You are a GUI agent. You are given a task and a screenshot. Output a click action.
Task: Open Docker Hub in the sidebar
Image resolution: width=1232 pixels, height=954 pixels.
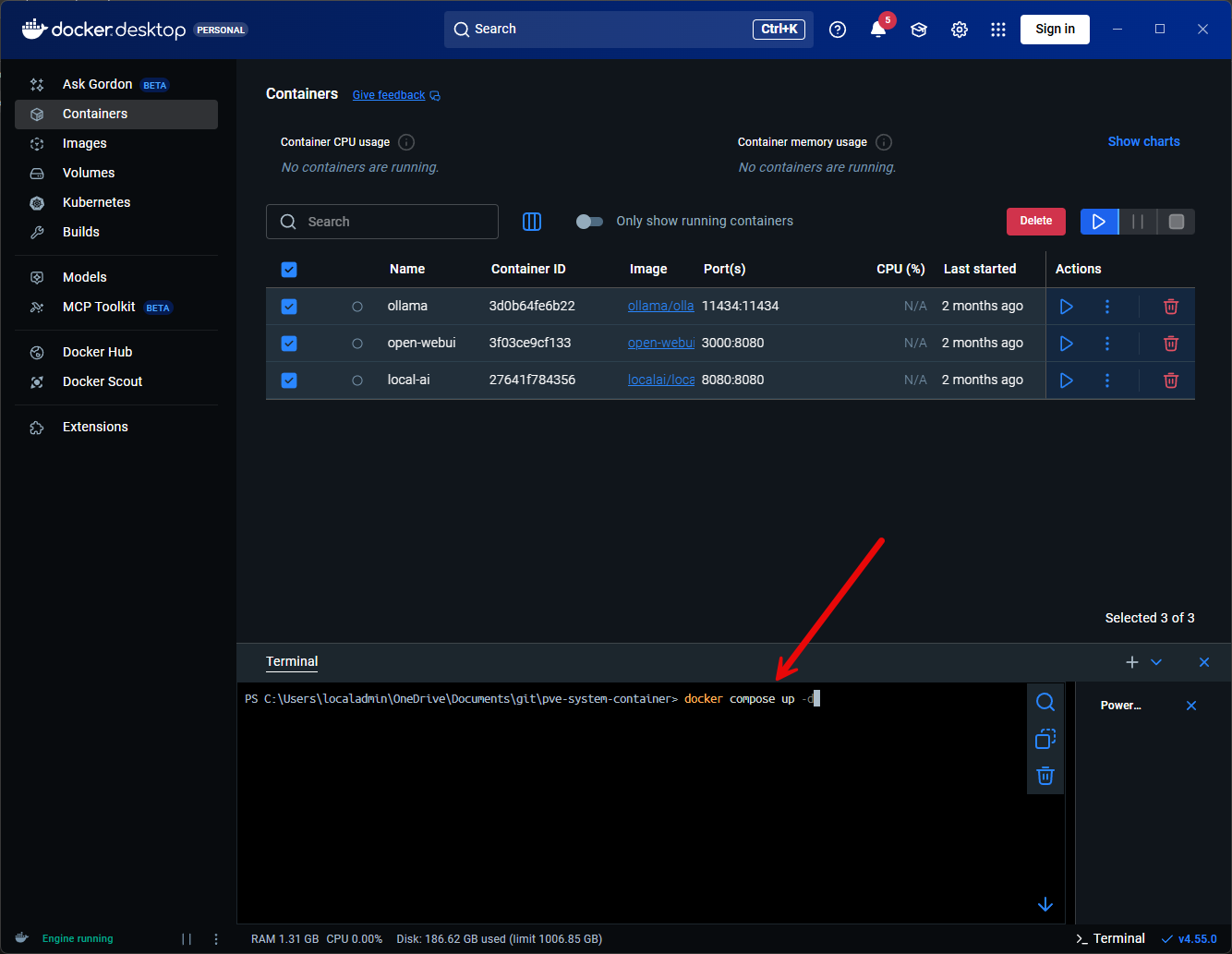coord(116,353)
